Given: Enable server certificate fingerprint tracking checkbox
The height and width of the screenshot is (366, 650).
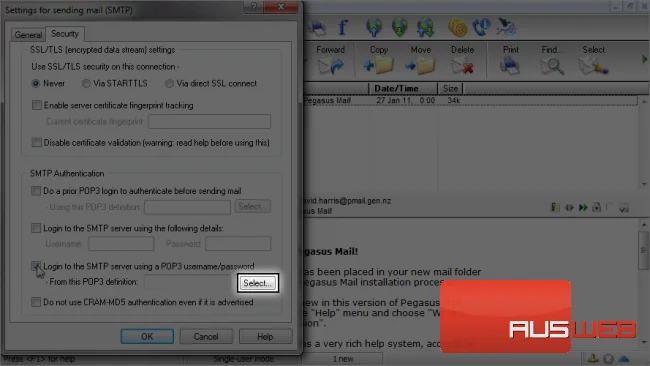Looking at the screenshot, I should [37, 105].
